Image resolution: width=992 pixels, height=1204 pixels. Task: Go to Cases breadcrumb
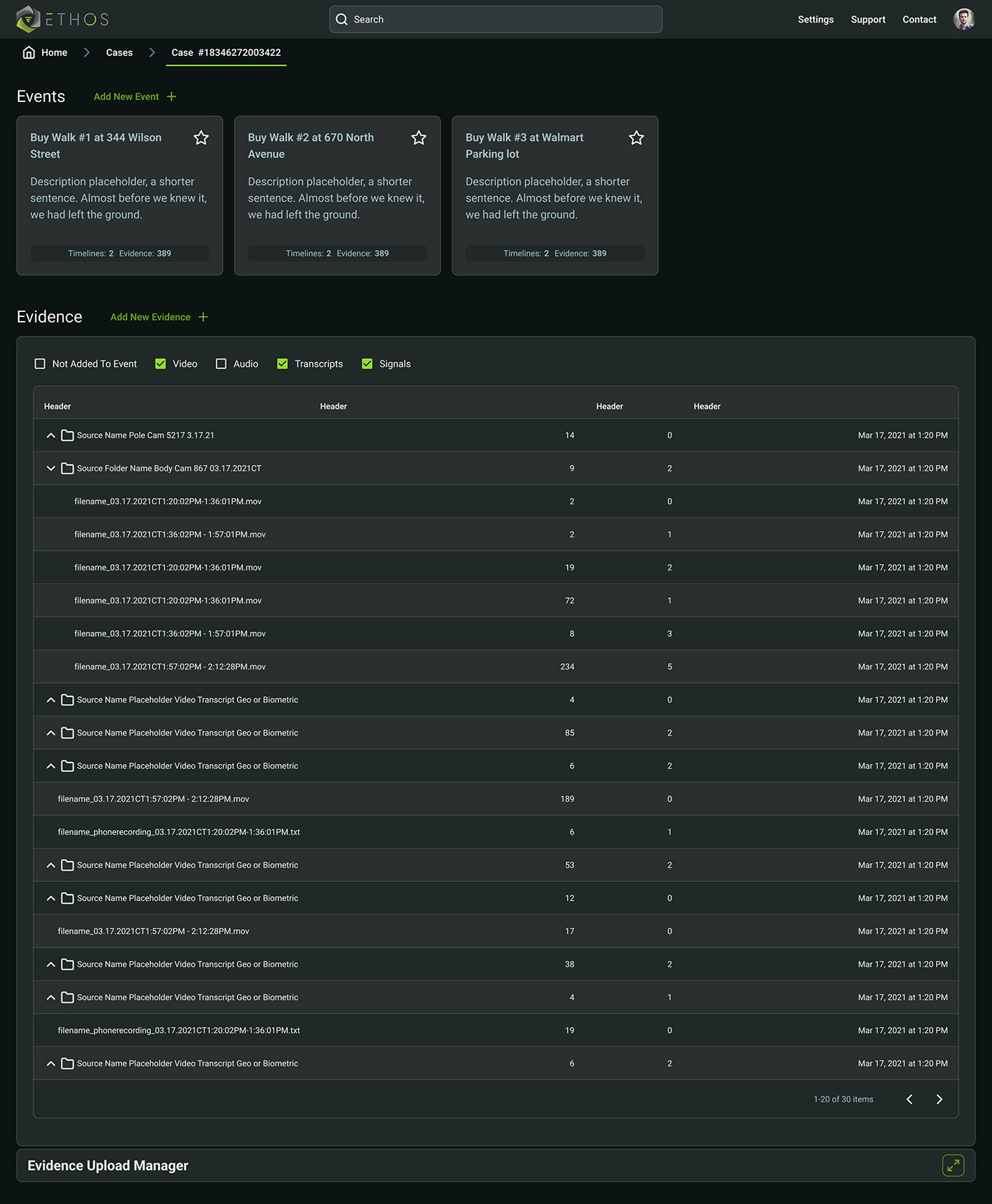[119, 52]
